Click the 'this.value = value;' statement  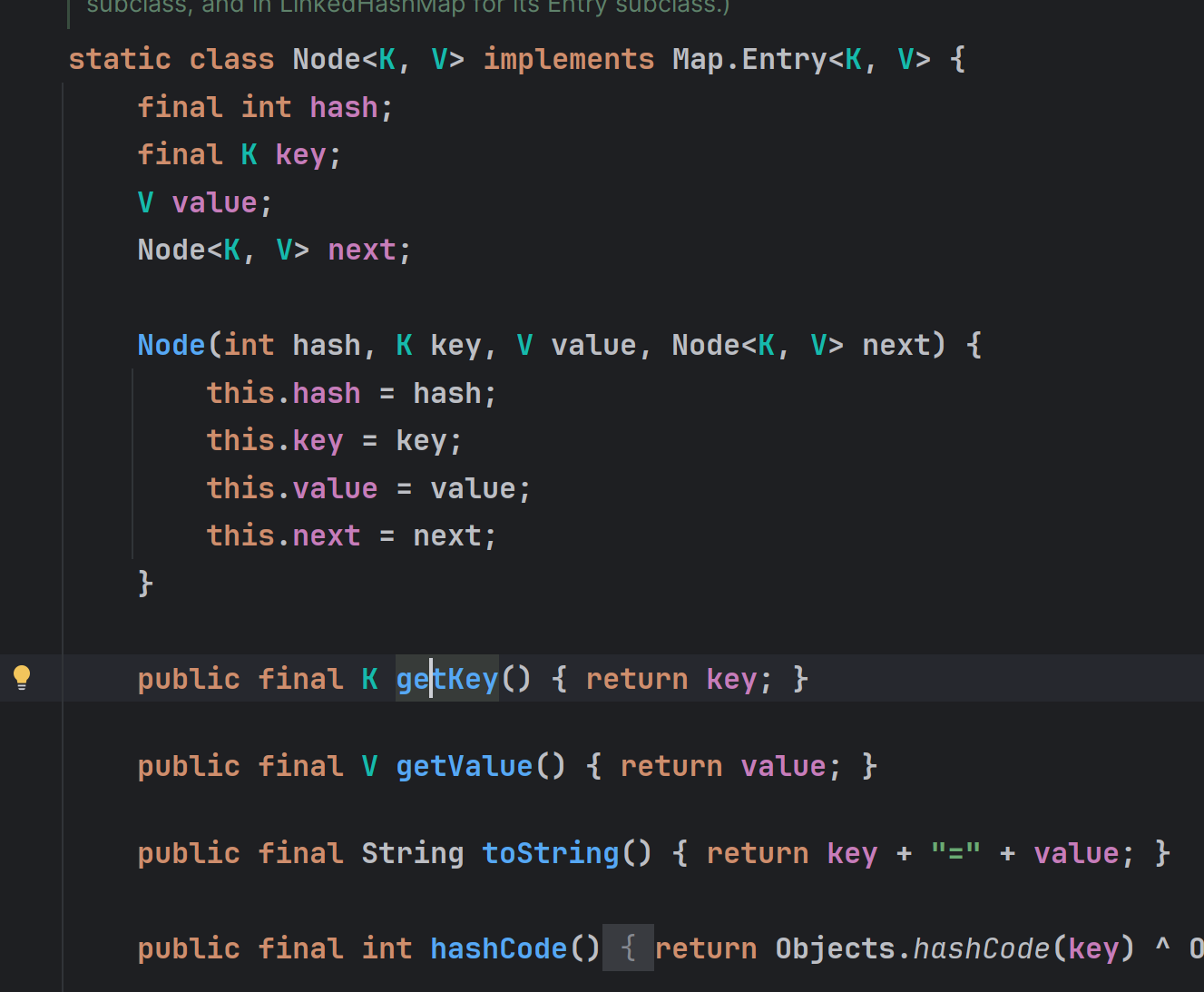369,488
